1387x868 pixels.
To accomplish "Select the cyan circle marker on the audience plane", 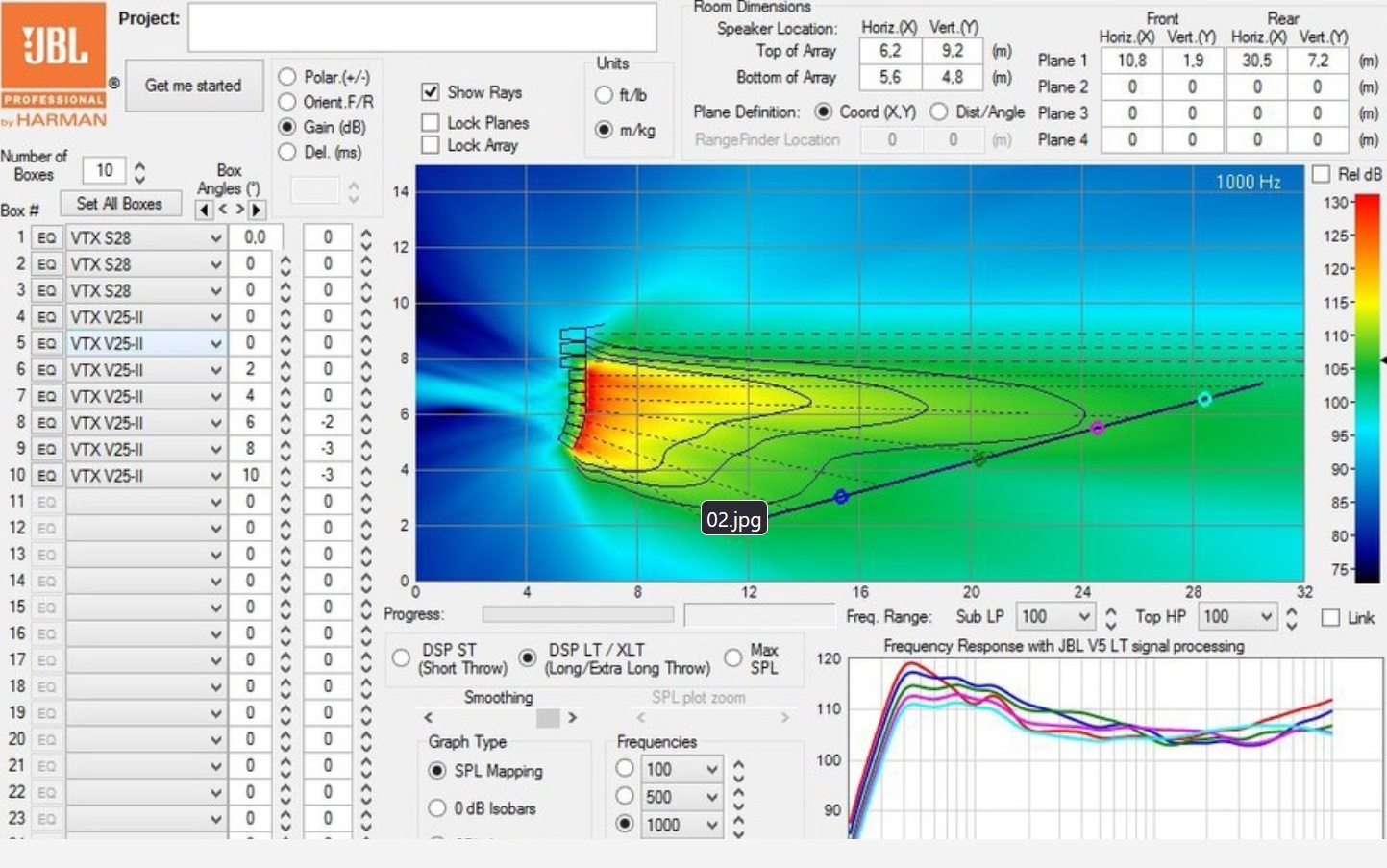I will (x=1204, y=399).
